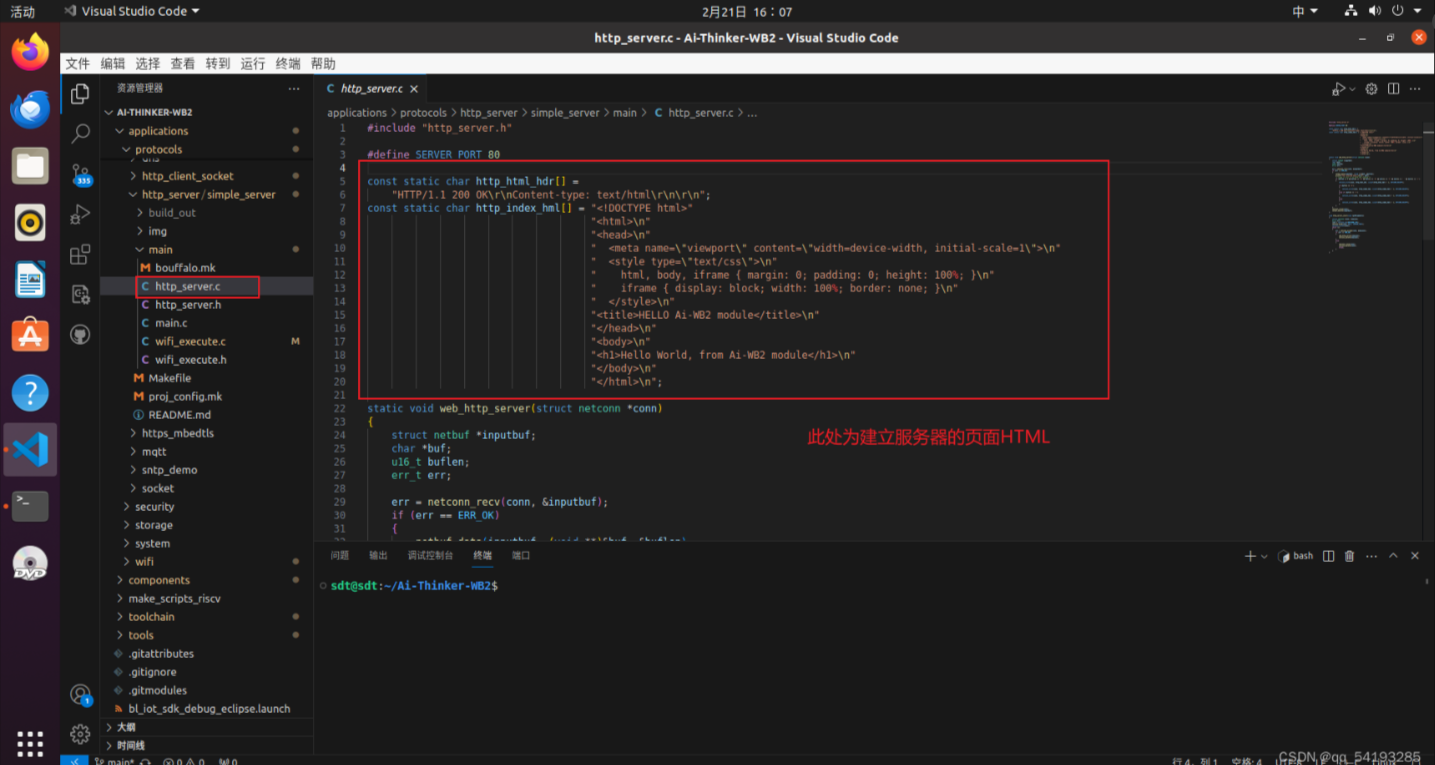Open Files manager from the dock

30,165
